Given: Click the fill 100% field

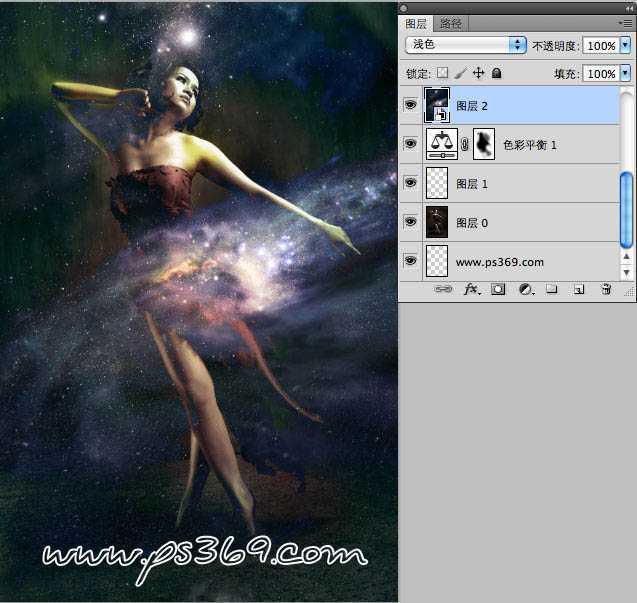Looking at the screenshot, I should click(x=602, y=74).
